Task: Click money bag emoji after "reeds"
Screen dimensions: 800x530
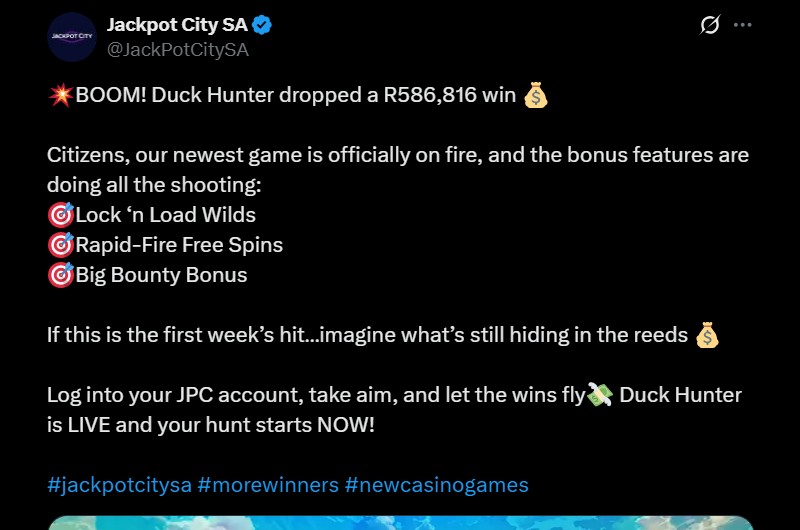Action: point(707,335)
